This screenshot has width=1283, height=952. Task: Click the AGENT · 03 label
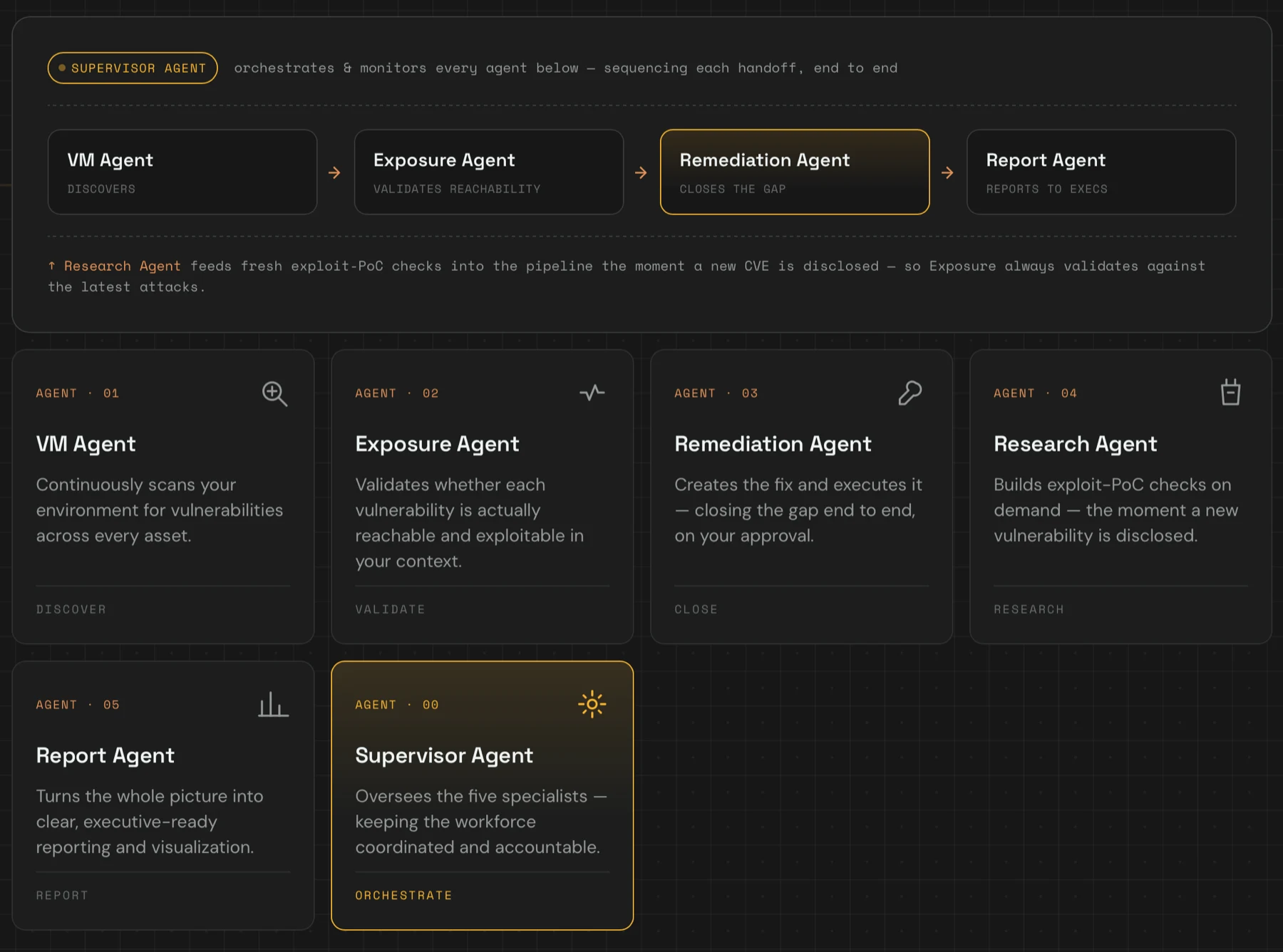(716, 393)
